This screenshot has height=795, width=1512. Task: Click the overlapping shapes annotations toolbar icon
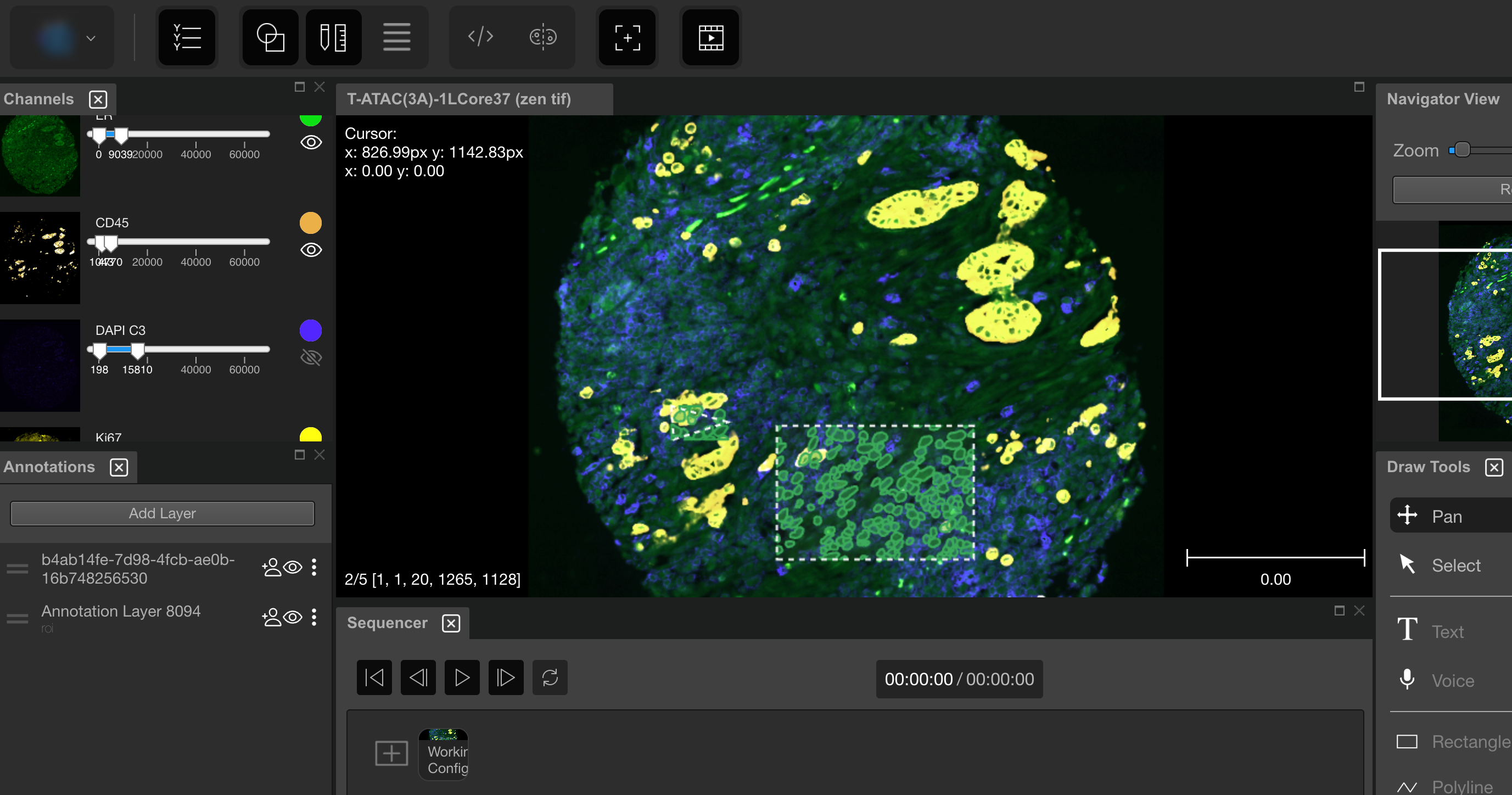click(271, 37)
